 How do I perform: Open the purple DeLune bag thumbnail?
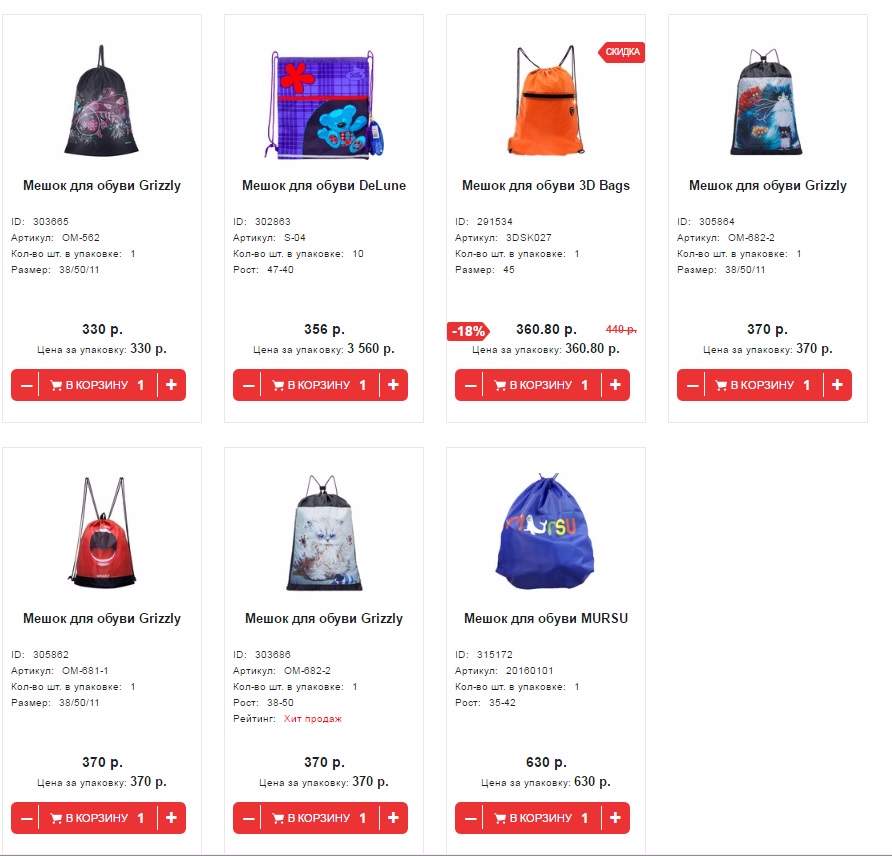pyautogui.click(x=323, y=104)
